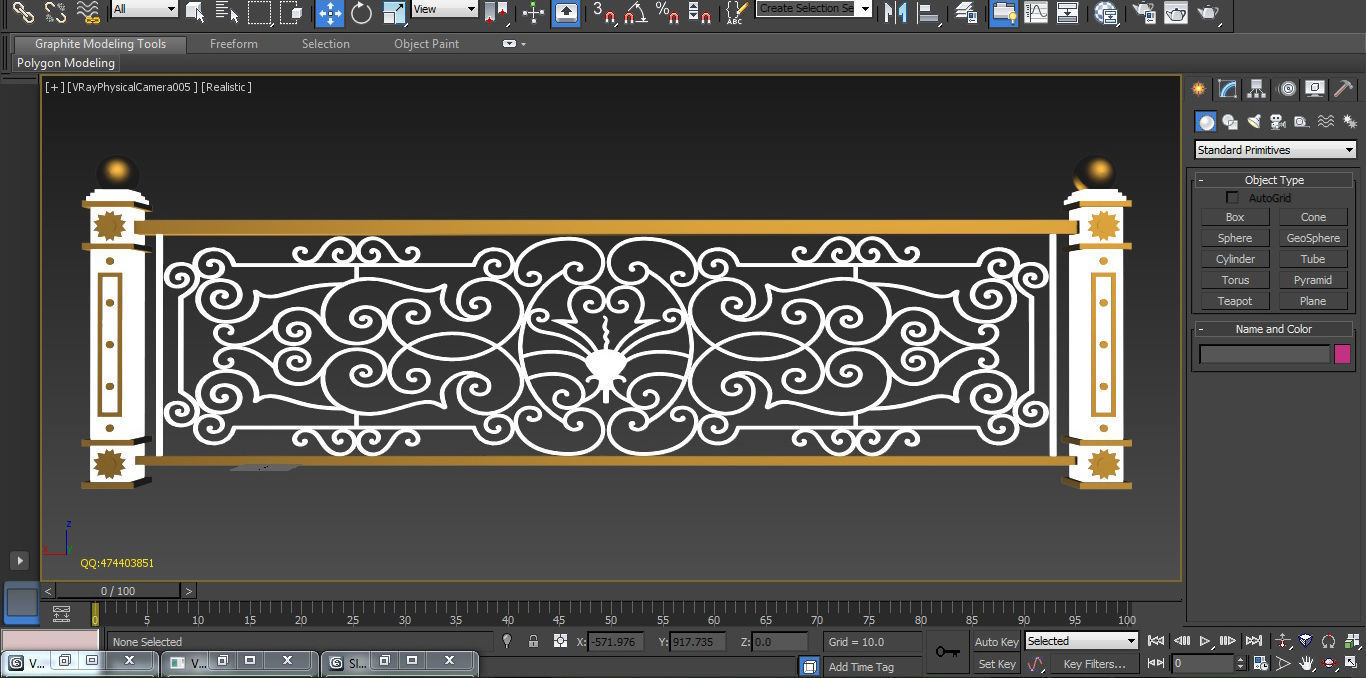Image resolution: width=1366 pixels, height=678 pixels.
Task: Click the Set Key button
Action: [x=996, y=664]
